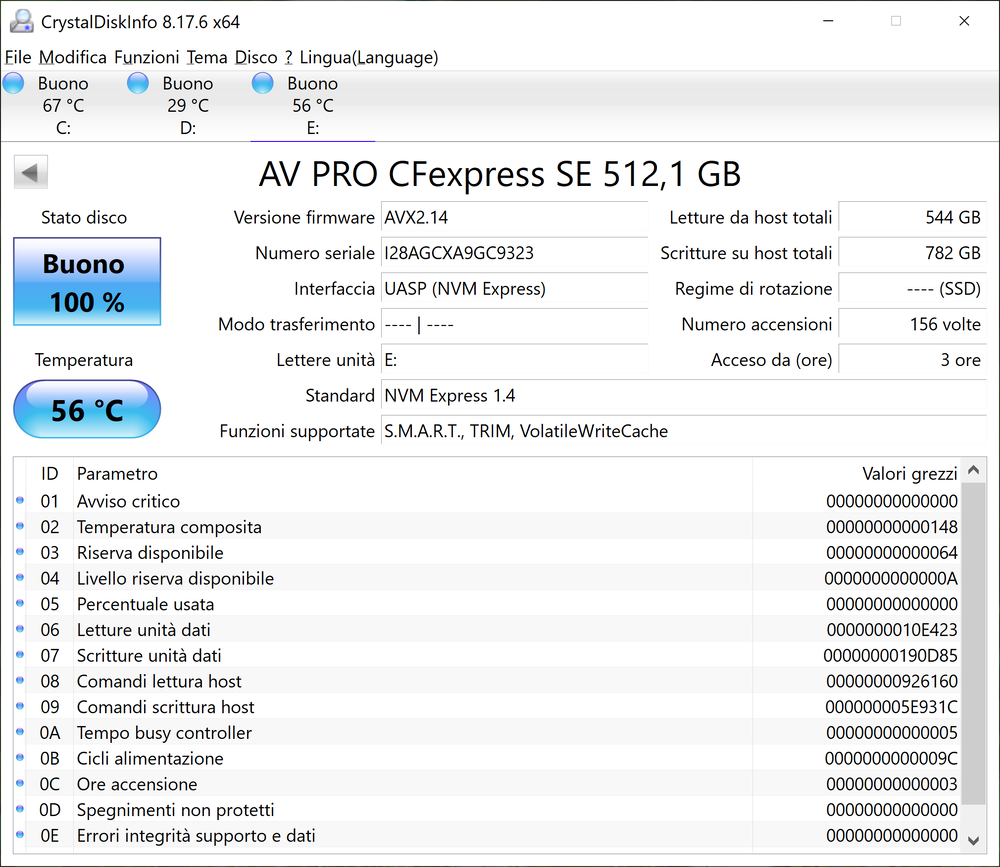Click raw value 0000000010E423
Viewport: 1000px width, 867px height.
click(892, 630)
